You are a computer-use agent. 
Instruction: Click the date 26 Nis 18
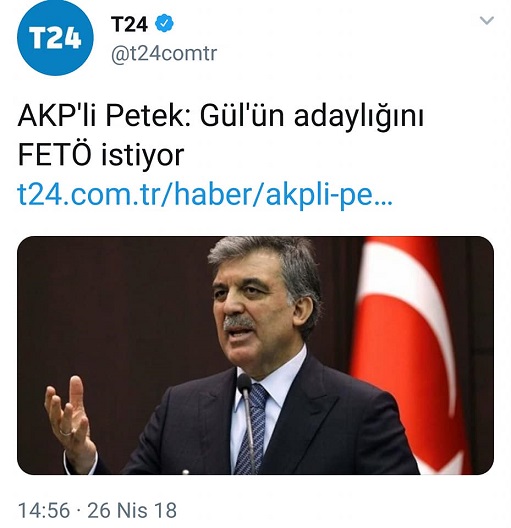click(x=132, y=510)
